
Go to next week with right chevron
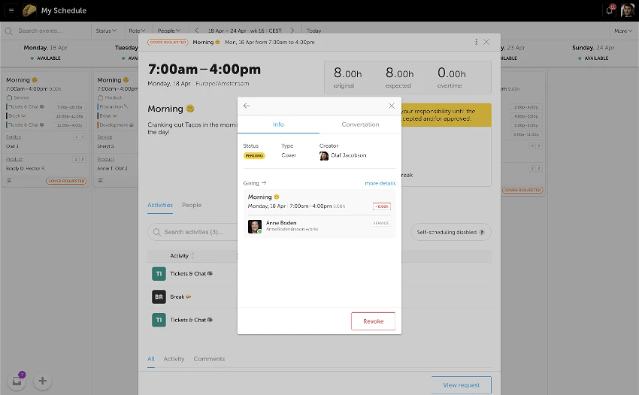click(292, 31)
